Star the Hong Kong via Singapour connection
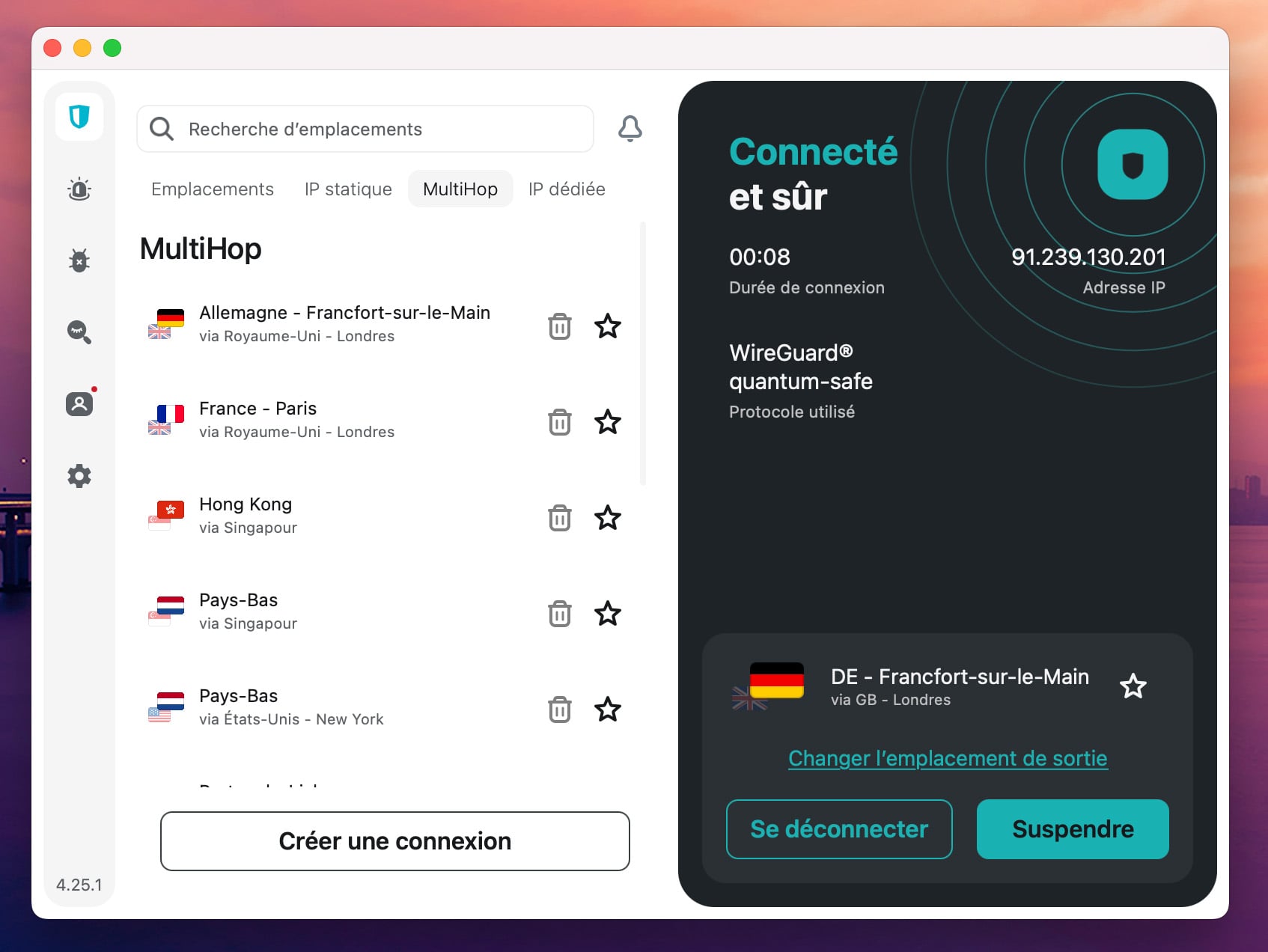The height and width of the screenshot is (952, 1268). point(608,517)
